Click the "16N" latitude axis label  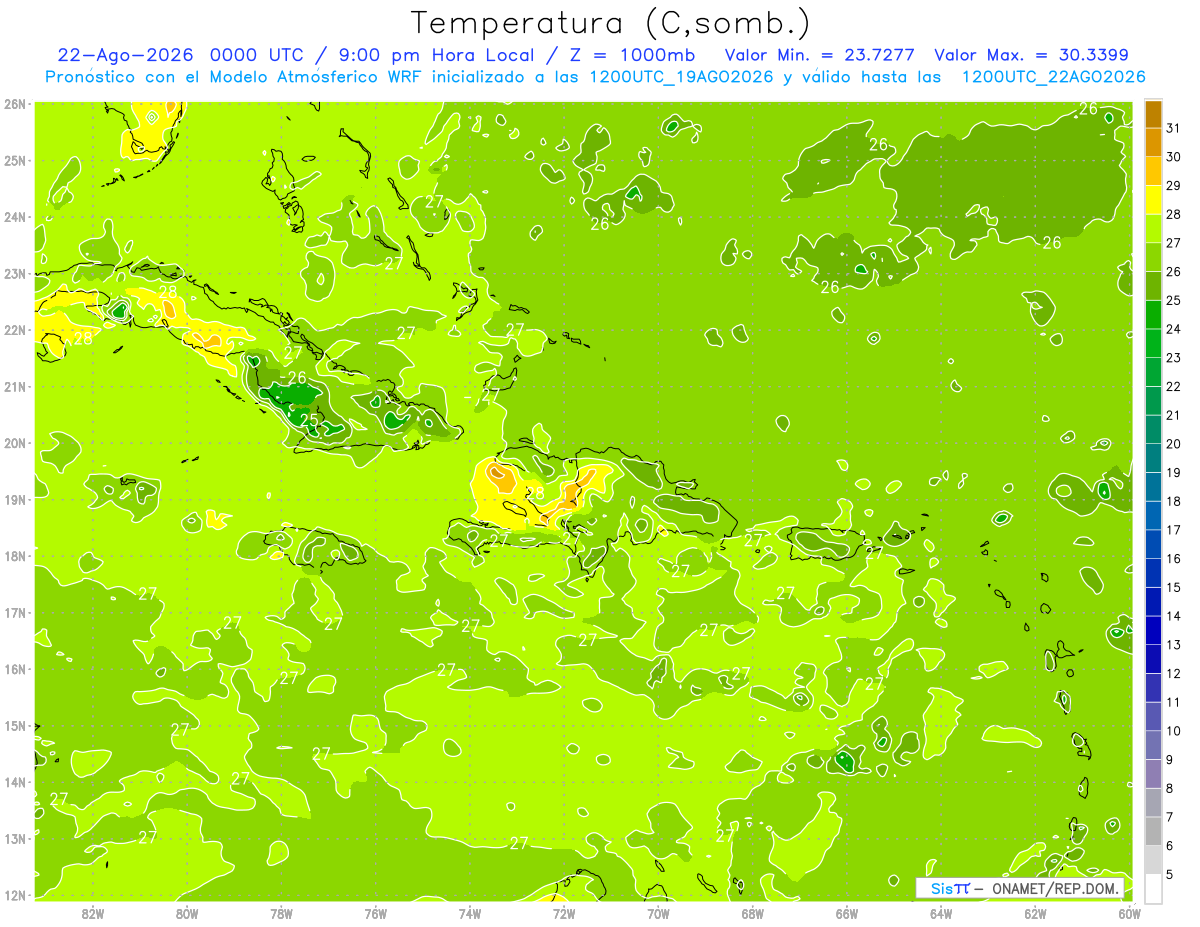pos(15,669)
